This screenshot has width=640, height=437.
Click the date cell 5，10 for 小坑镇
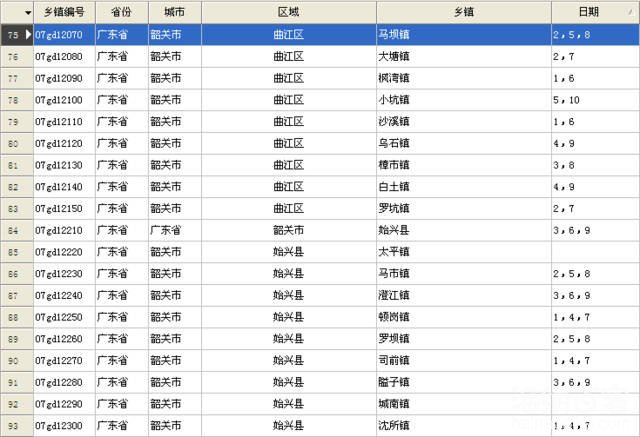[x=596, y=100]
